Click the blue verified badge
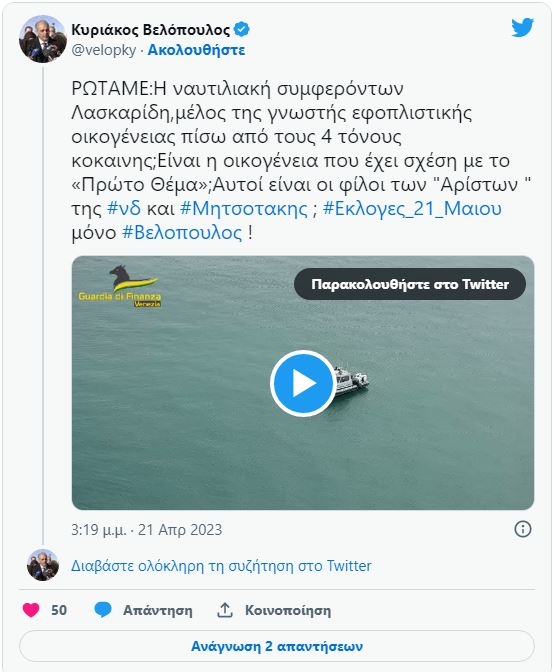 click(242, 30)
